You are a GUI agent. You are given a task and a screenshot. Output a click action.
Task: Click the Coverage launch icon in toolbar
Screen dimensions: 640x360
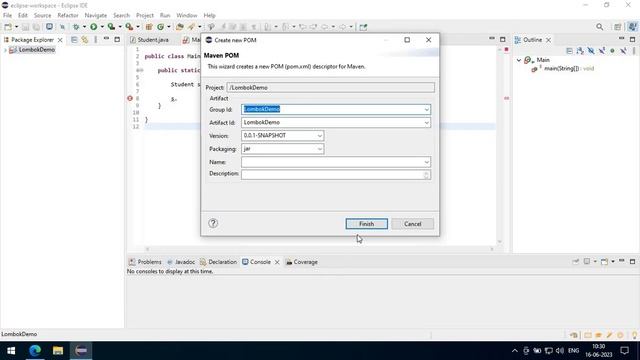(x=111, y=27)
